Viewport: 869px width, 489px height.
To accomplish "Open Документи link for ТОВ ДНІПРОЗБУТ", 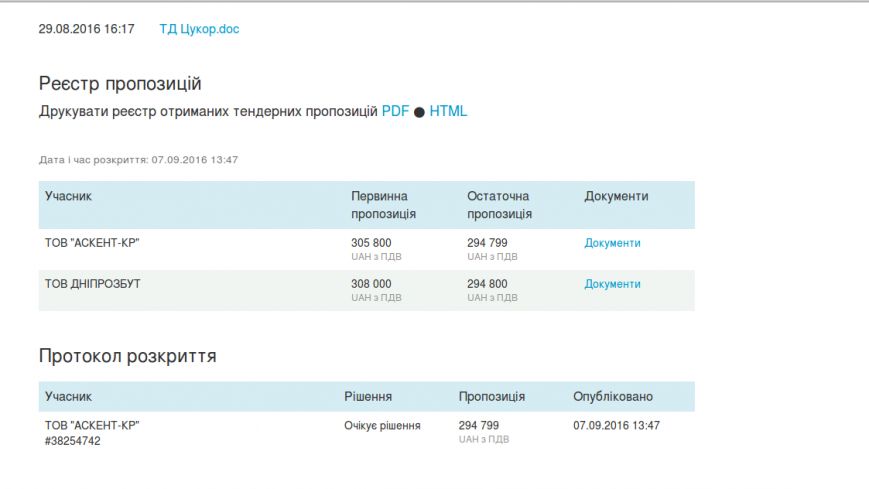I will (x=612, y=284).
